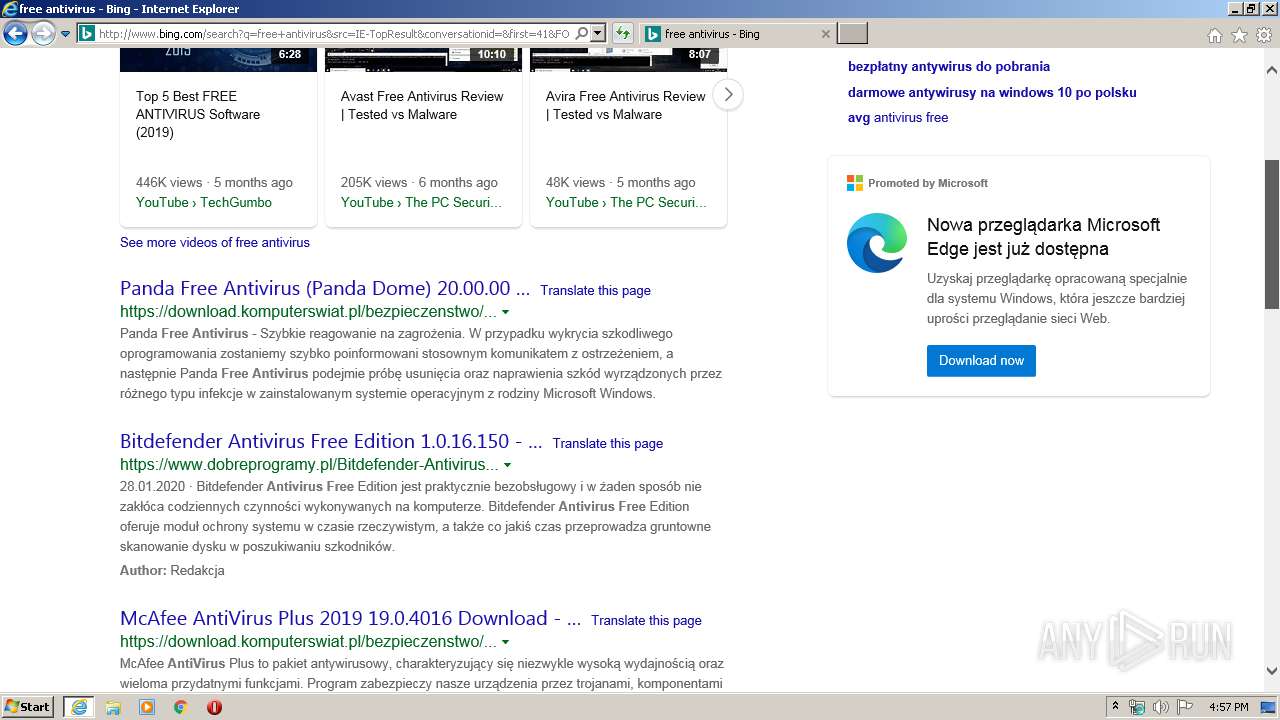The width and height of the screenshot is (1280, 720).
Task: Go back with the browser Back arrow
Action: click(x=15, y=34)
